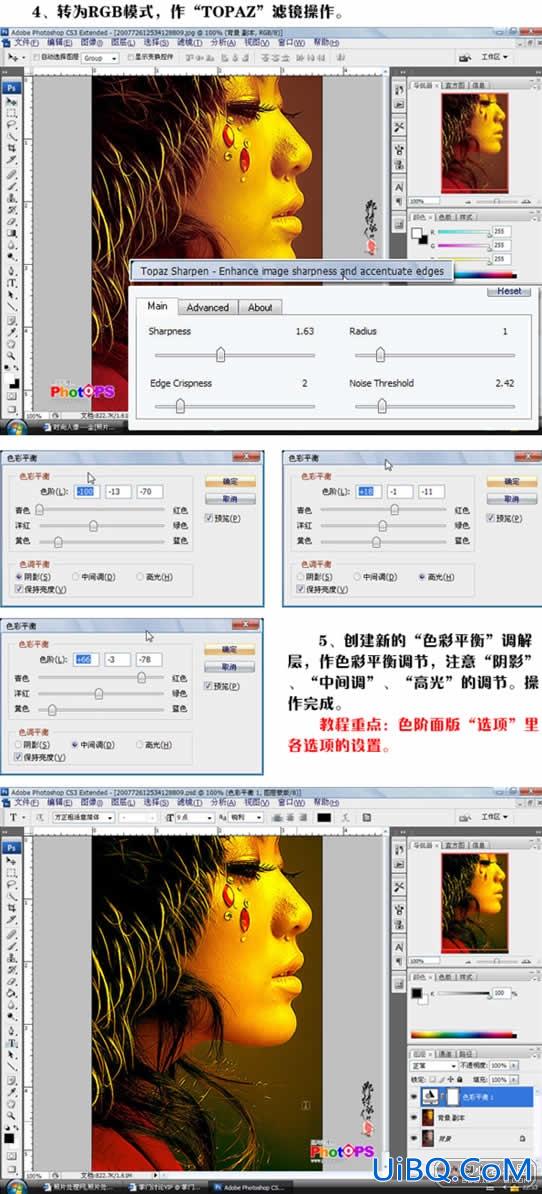Select the Pen tool in the top Photoshop toolbar
Screen dimensions: 542x1194
click(12, 270)
